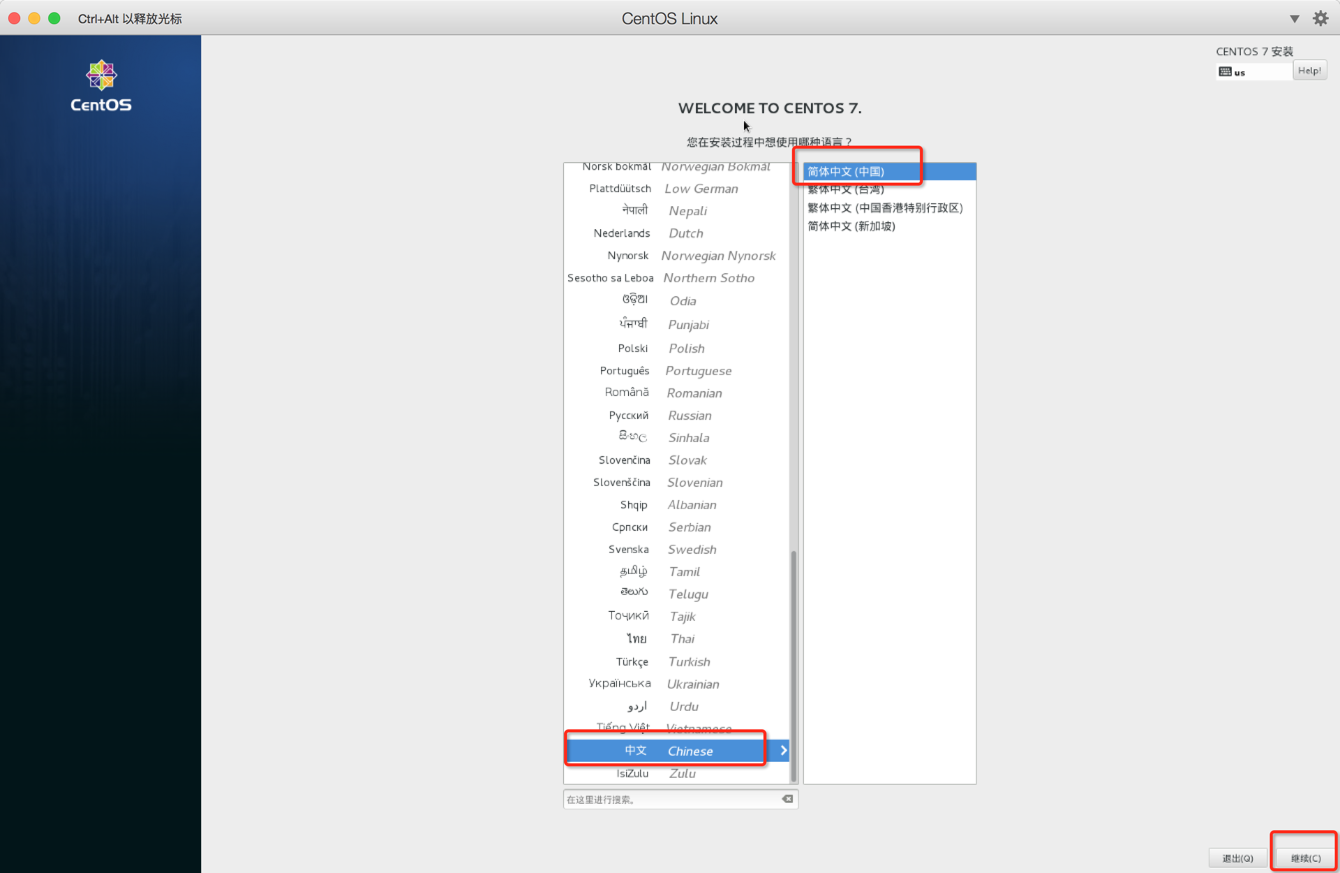Clear the search field with the backspace icon
The height and width of the screenshot is (873, 1340).
click(x=787, y=799)
